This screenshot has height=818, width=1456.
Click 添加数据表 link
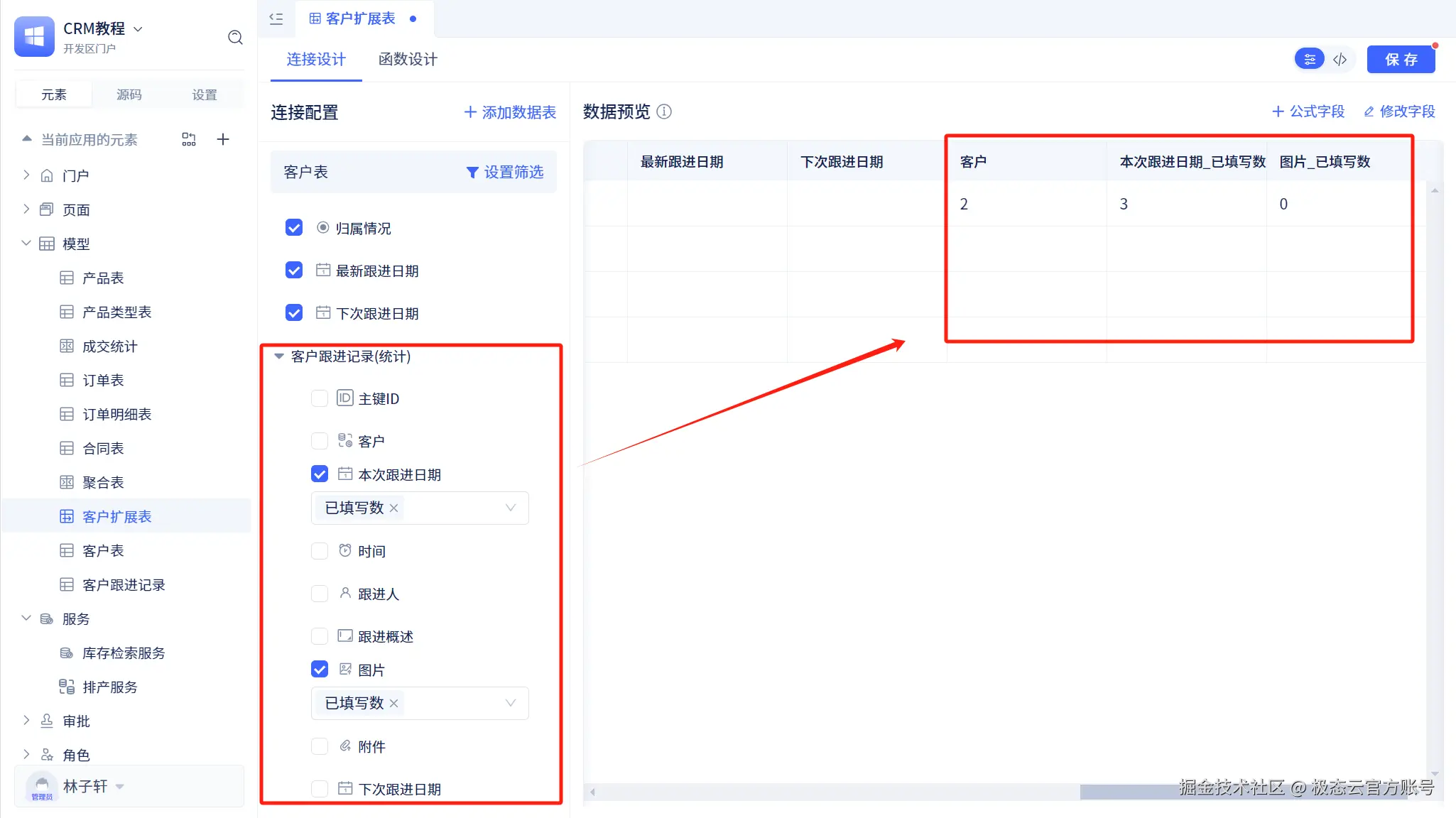(x=510, y=112)
